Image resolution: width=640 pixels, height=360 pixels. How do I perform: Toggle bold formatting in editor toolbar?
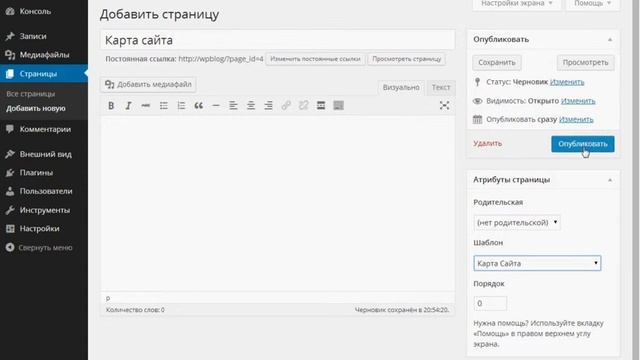(x=111, y=106)
